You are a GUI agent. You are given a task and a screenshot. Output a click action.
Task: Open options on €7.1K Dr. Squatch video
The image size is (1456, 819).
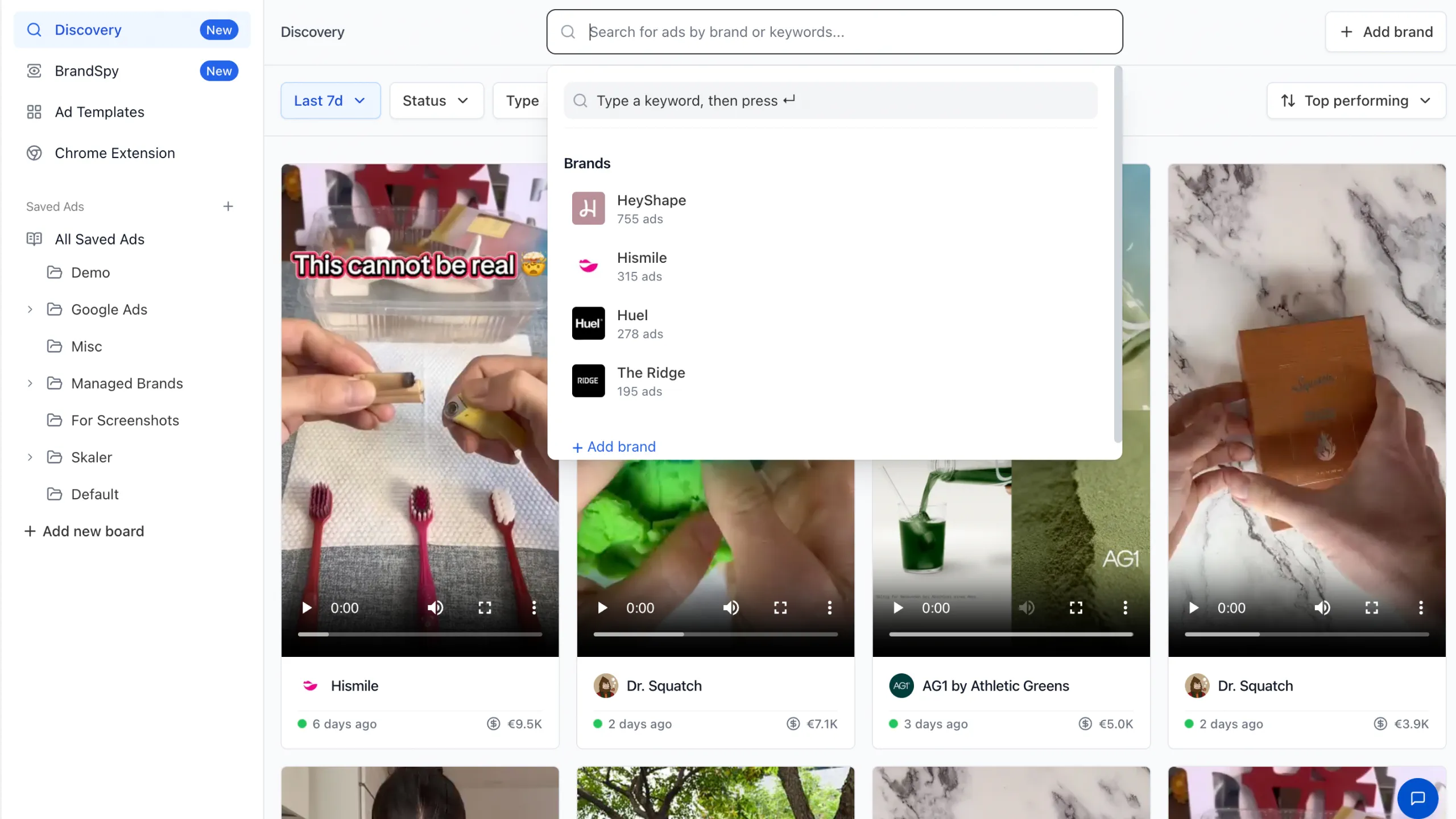click(829, 608)
